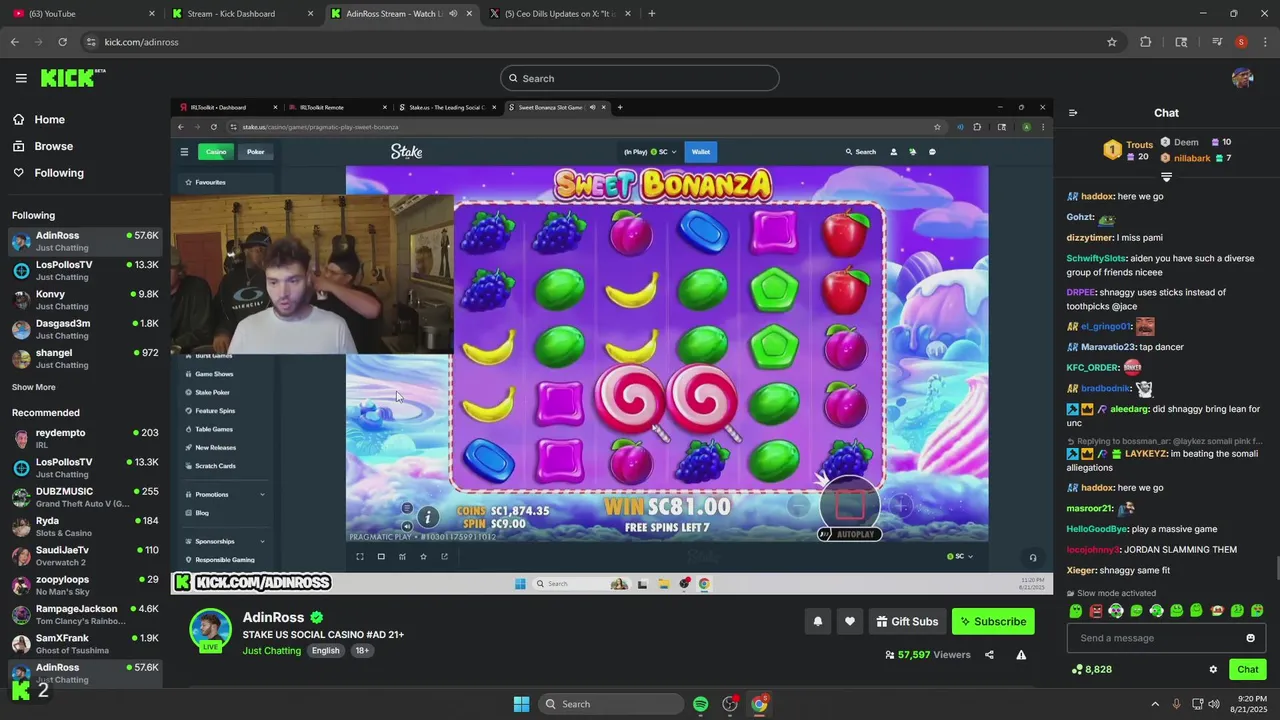Click the 18+ tag

click(362, 651)
